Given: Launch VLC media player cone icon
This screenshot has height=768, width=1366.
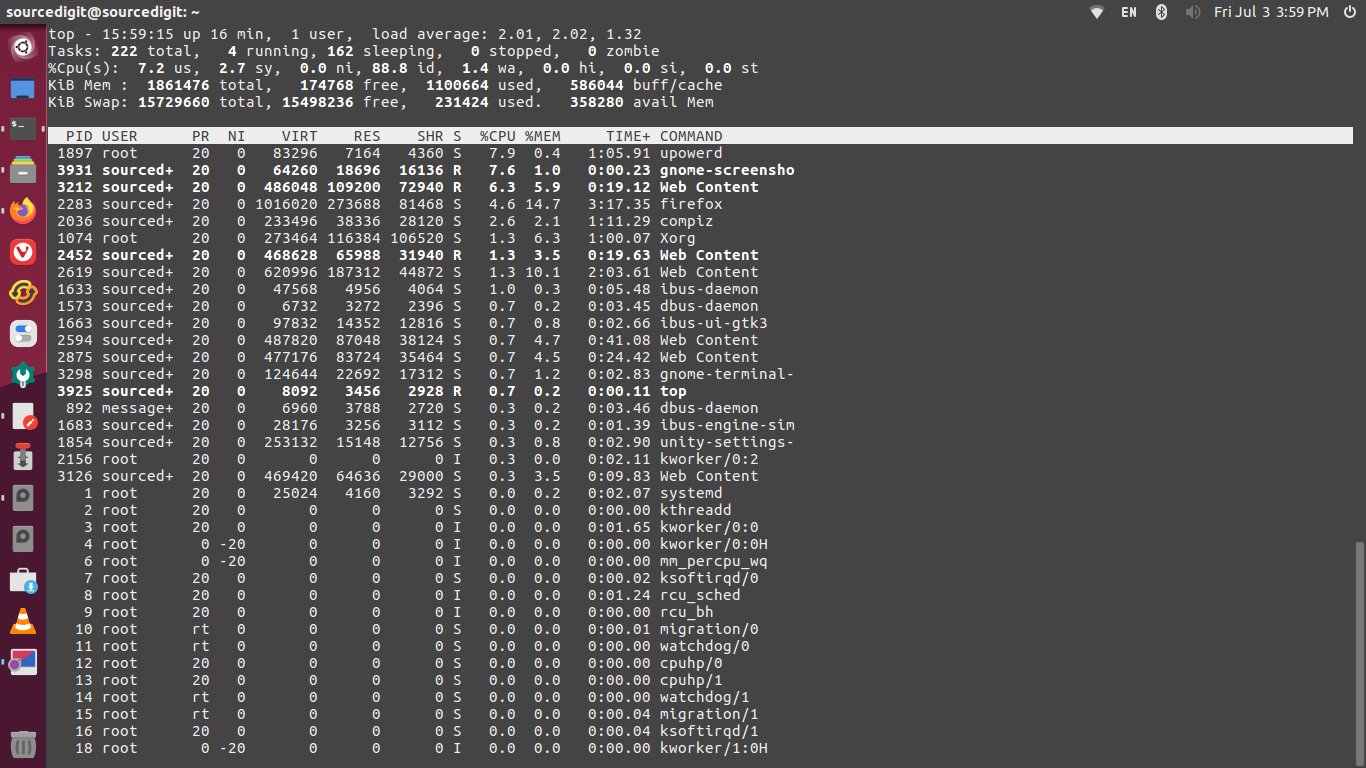Looking at the screenshot, I should (x=23, y=621).
